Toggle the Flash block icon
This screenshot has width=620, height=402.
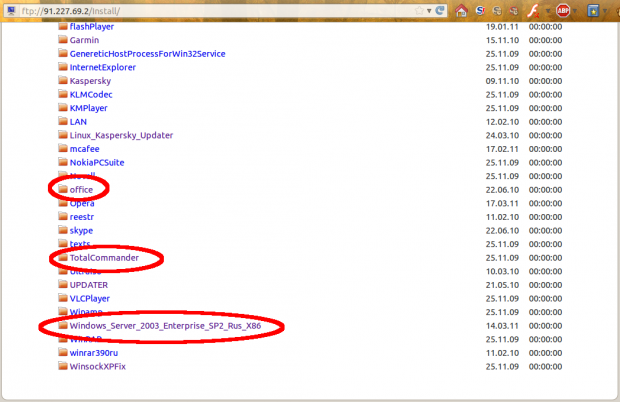click(533, 11)
